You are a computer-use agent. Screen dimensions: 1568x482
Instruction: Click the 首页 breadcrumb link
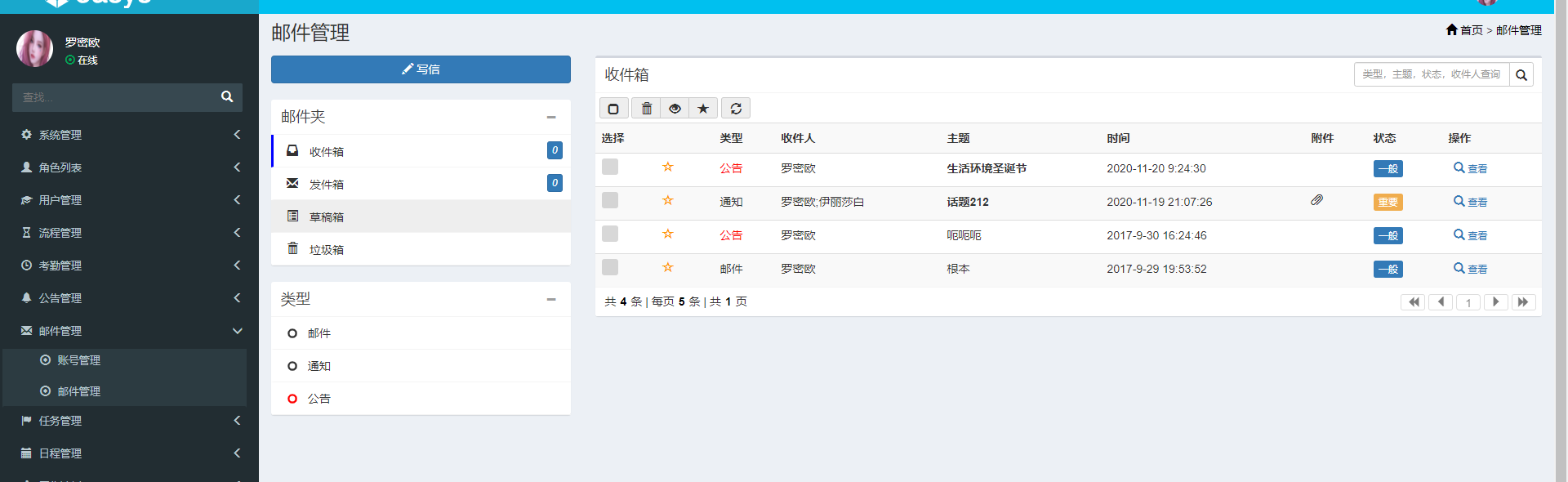point(1471,30)
